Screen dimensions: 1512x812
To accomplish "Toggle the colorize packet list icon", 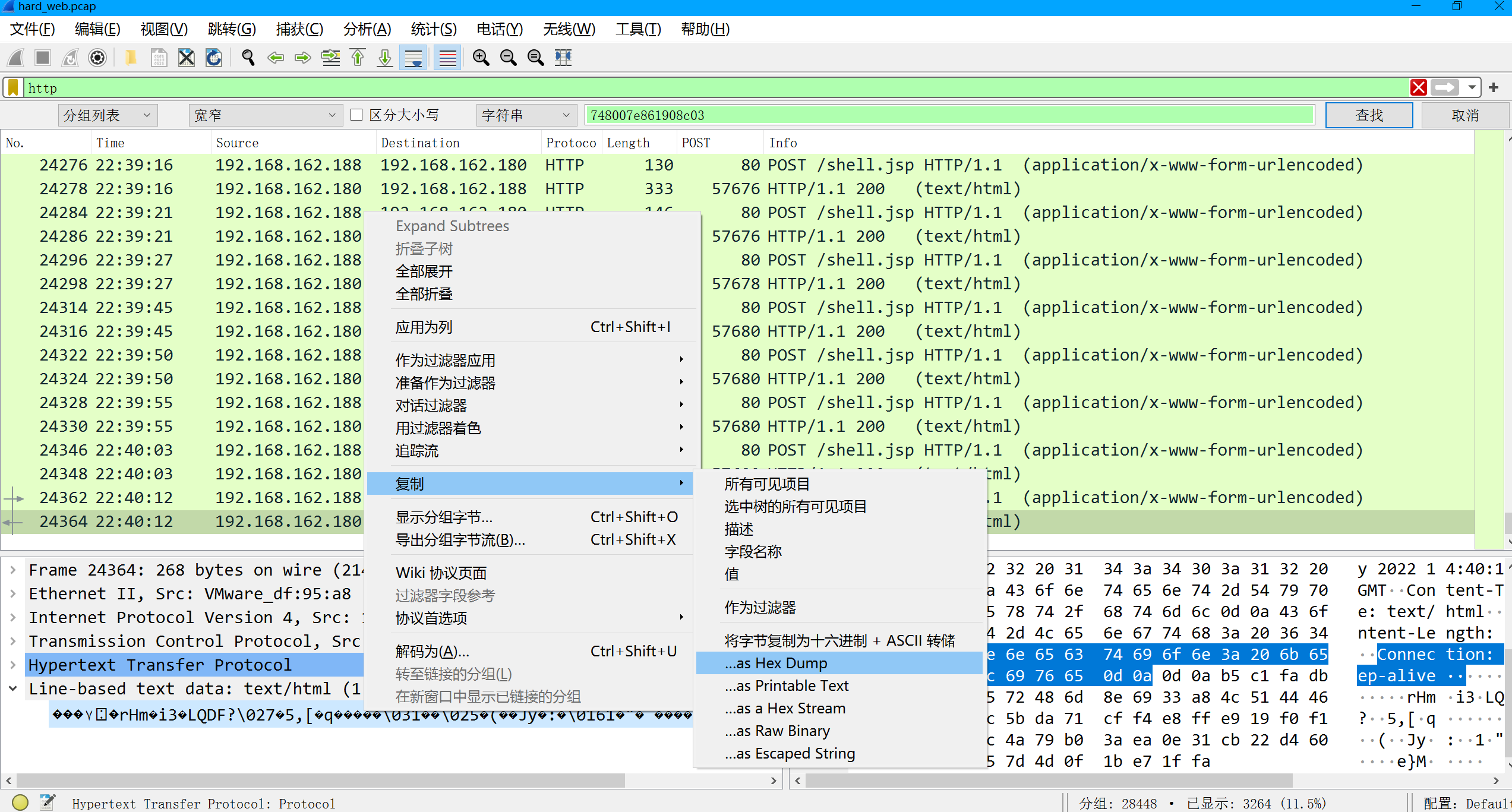I will tap(447, 58).
